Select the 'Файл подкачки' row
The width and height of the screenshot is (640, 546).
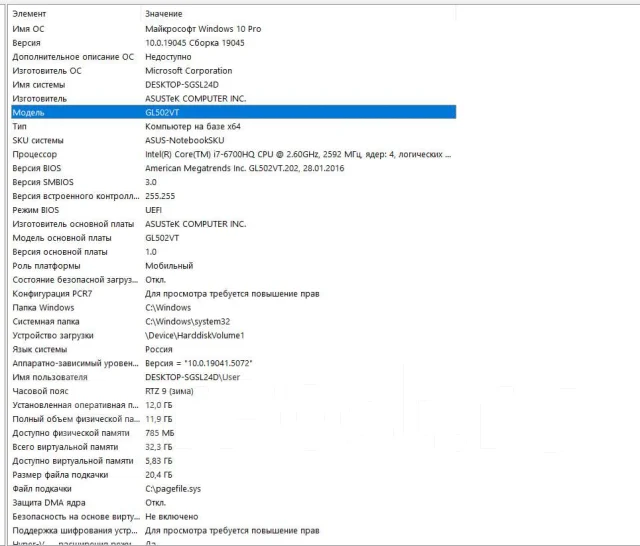coord(233,488)
